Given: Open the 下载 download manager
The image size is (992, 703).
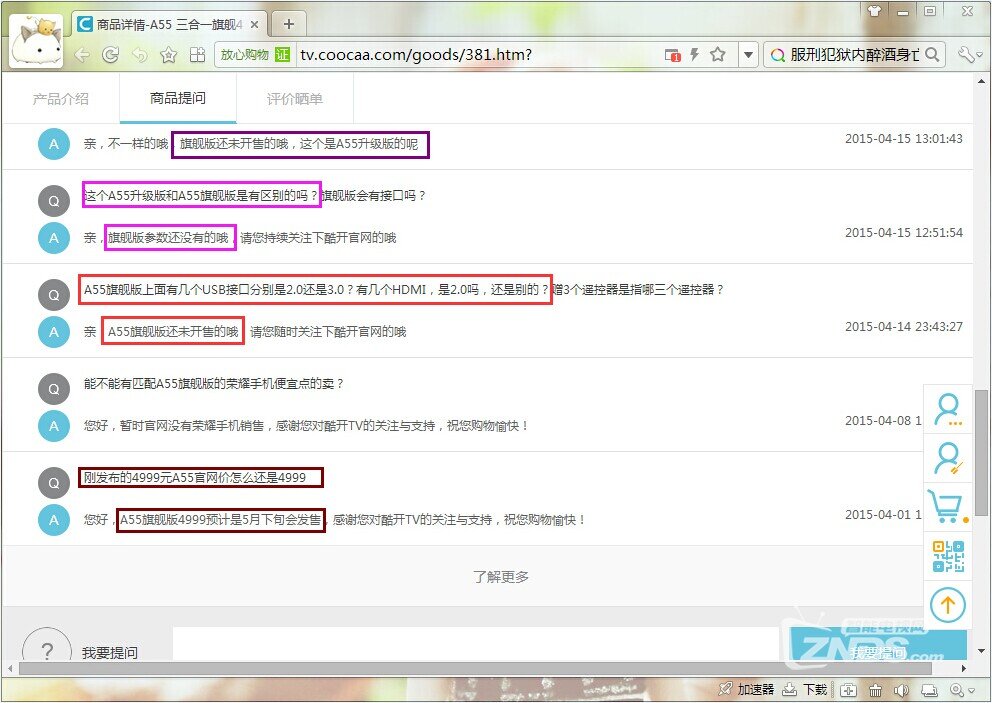Looking at the screenshot, I should (x=805, y=689).
